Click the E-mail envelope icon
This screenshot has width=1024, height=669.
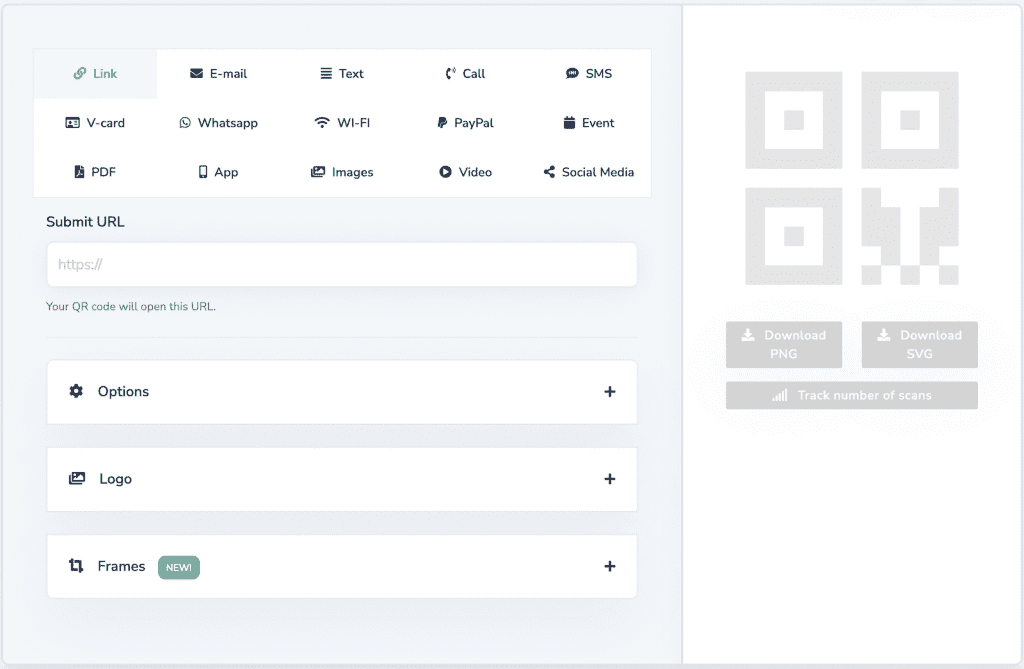click(x=196, y=73)
